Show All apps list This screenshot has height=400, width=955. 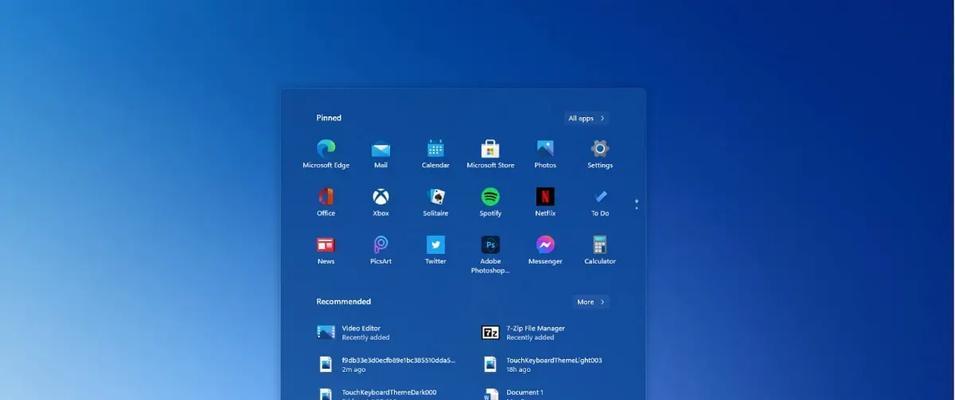[587, 118]
